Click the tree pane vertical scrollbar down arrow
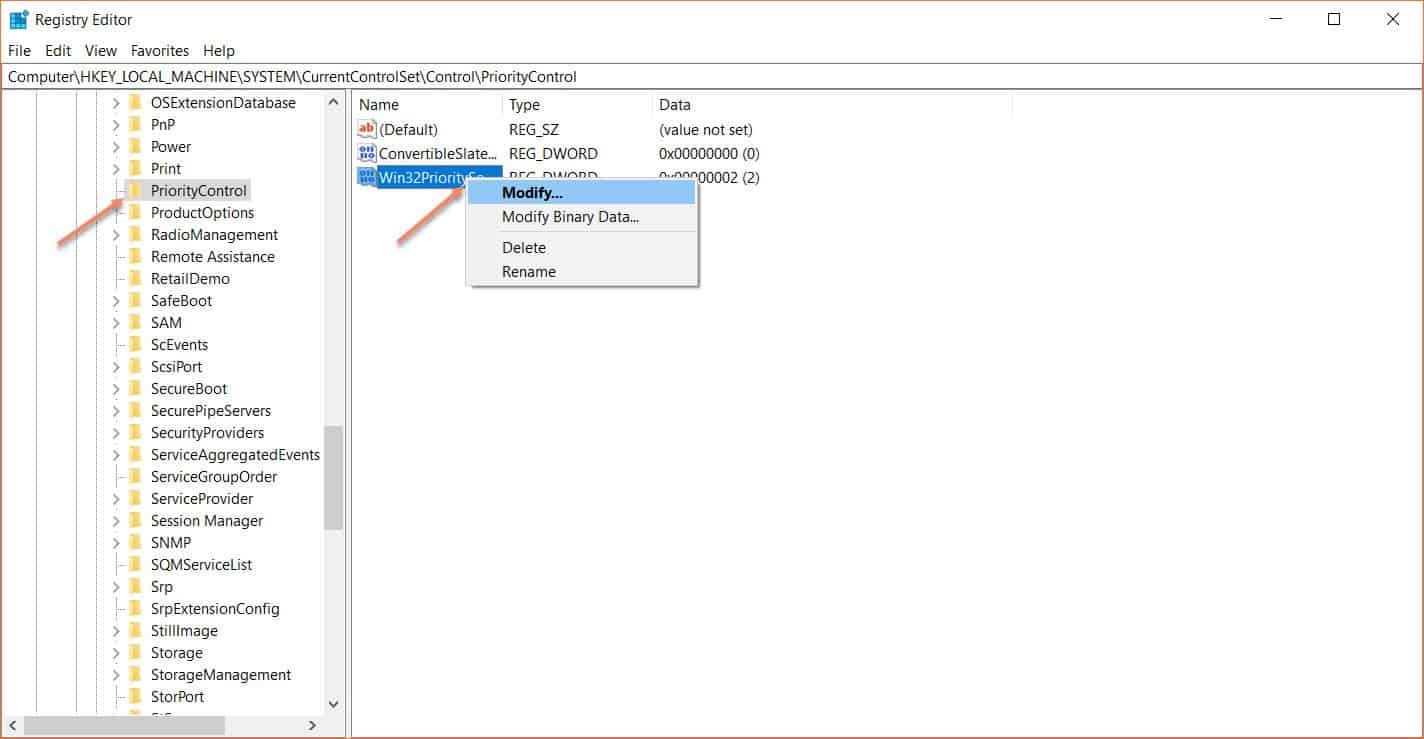Image resolution: width=1424 pixels, height=739 pixels. [334, 704]
